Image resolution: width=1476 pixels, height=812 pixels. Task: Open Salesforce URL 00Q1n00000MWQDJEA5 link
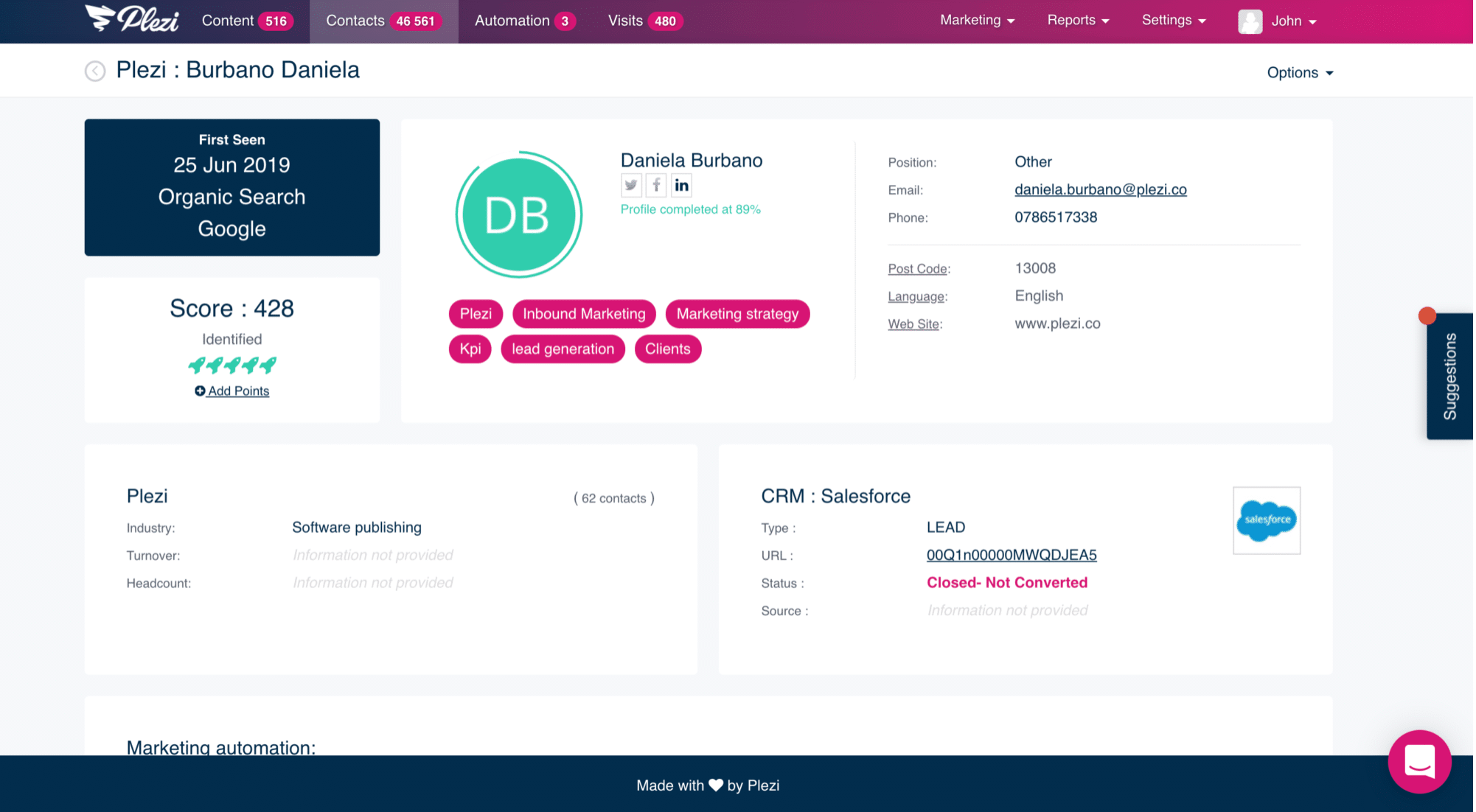(1012, 555)
